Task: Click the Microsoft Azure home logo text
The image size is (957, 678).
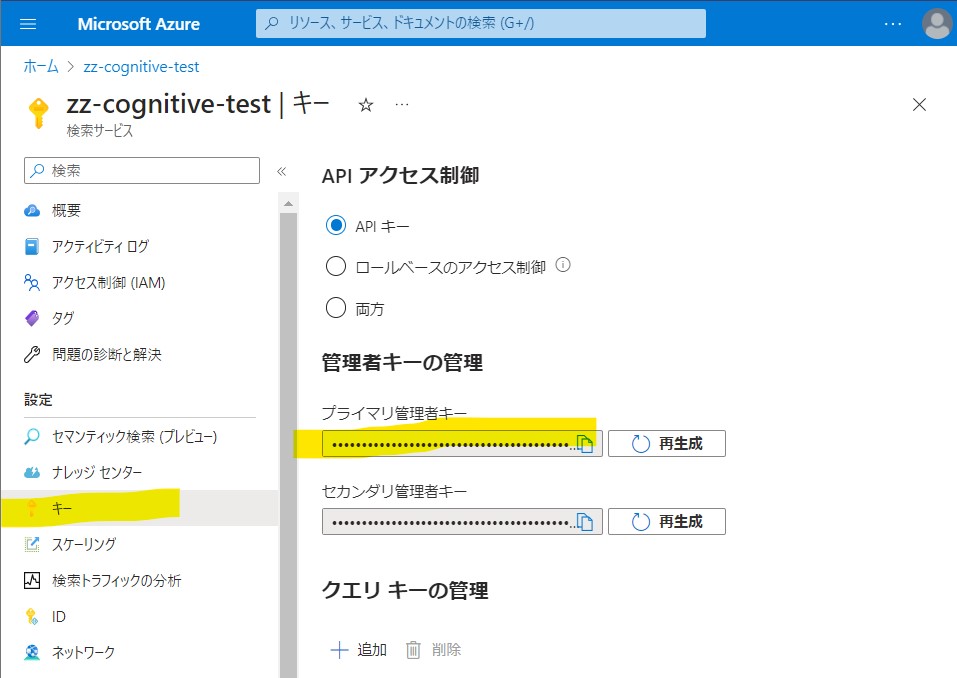Action: [x=139, y=24]
